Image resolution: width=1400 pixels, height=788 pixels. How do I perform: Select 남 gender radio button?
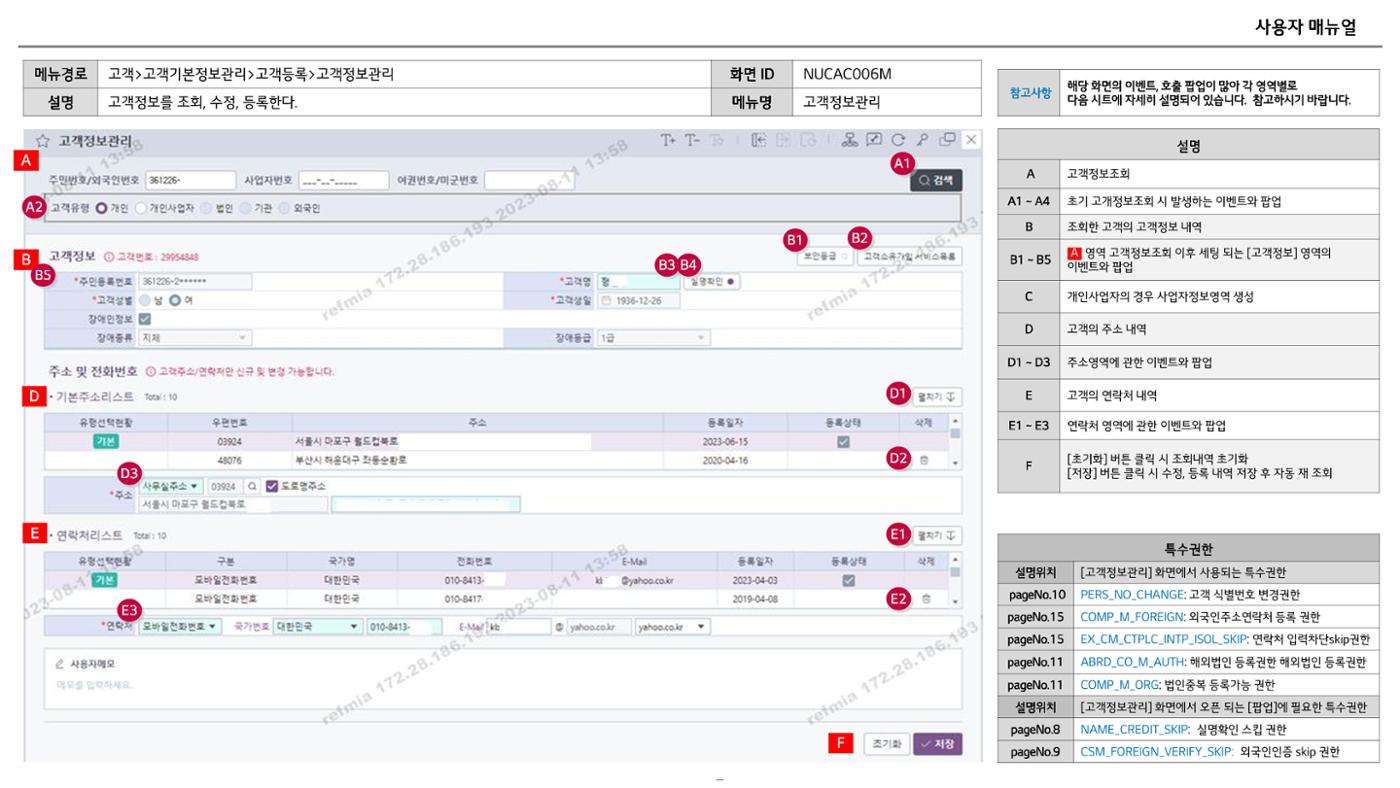tap(145, 300)
